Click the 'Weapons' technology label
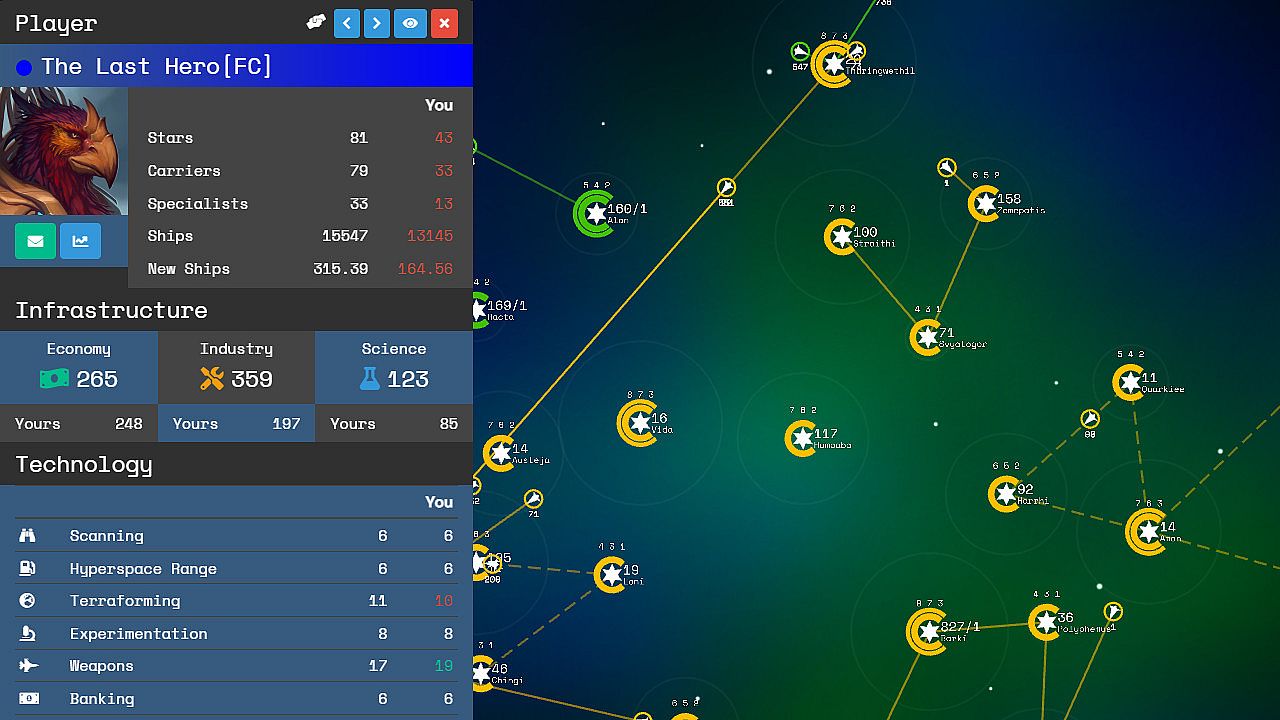The image size is (1280, 720). 101,666
